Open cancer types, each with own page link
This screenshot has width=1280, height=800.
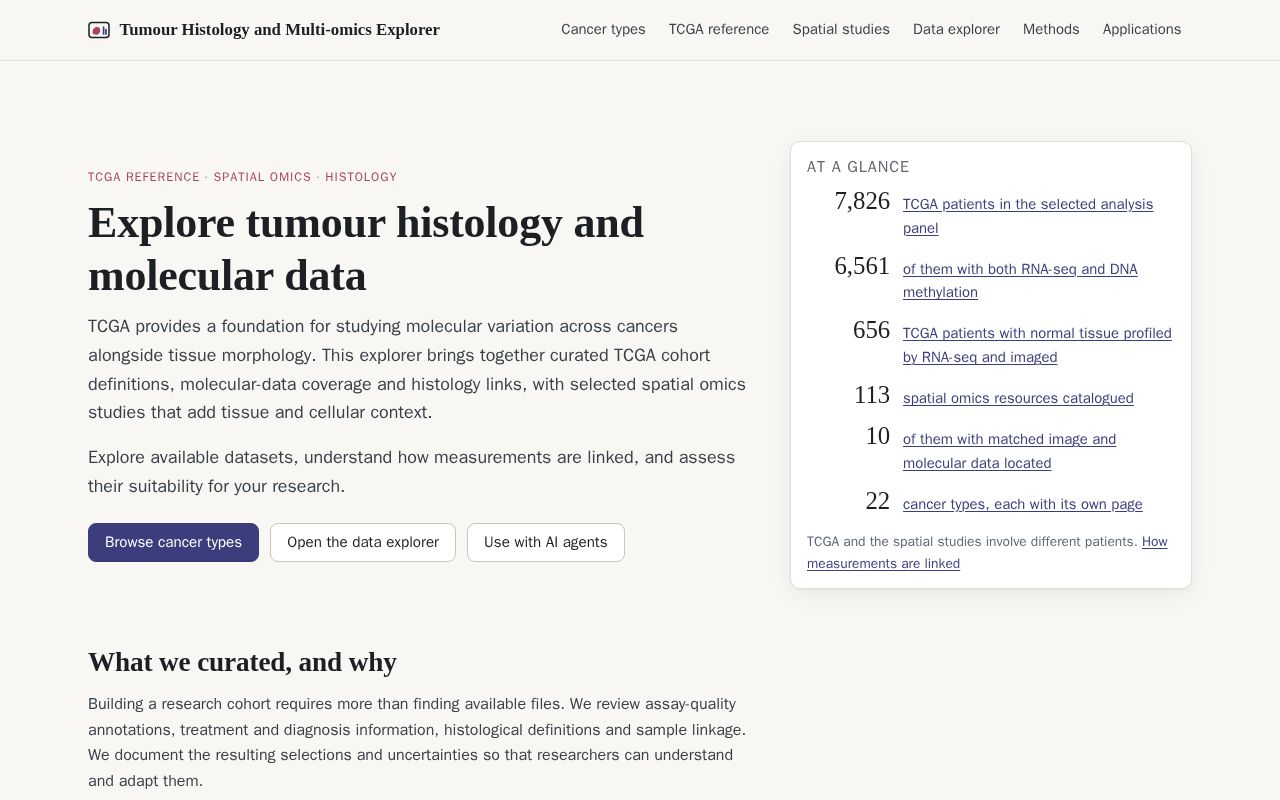pyautogui.click(x=1022, y=504)
